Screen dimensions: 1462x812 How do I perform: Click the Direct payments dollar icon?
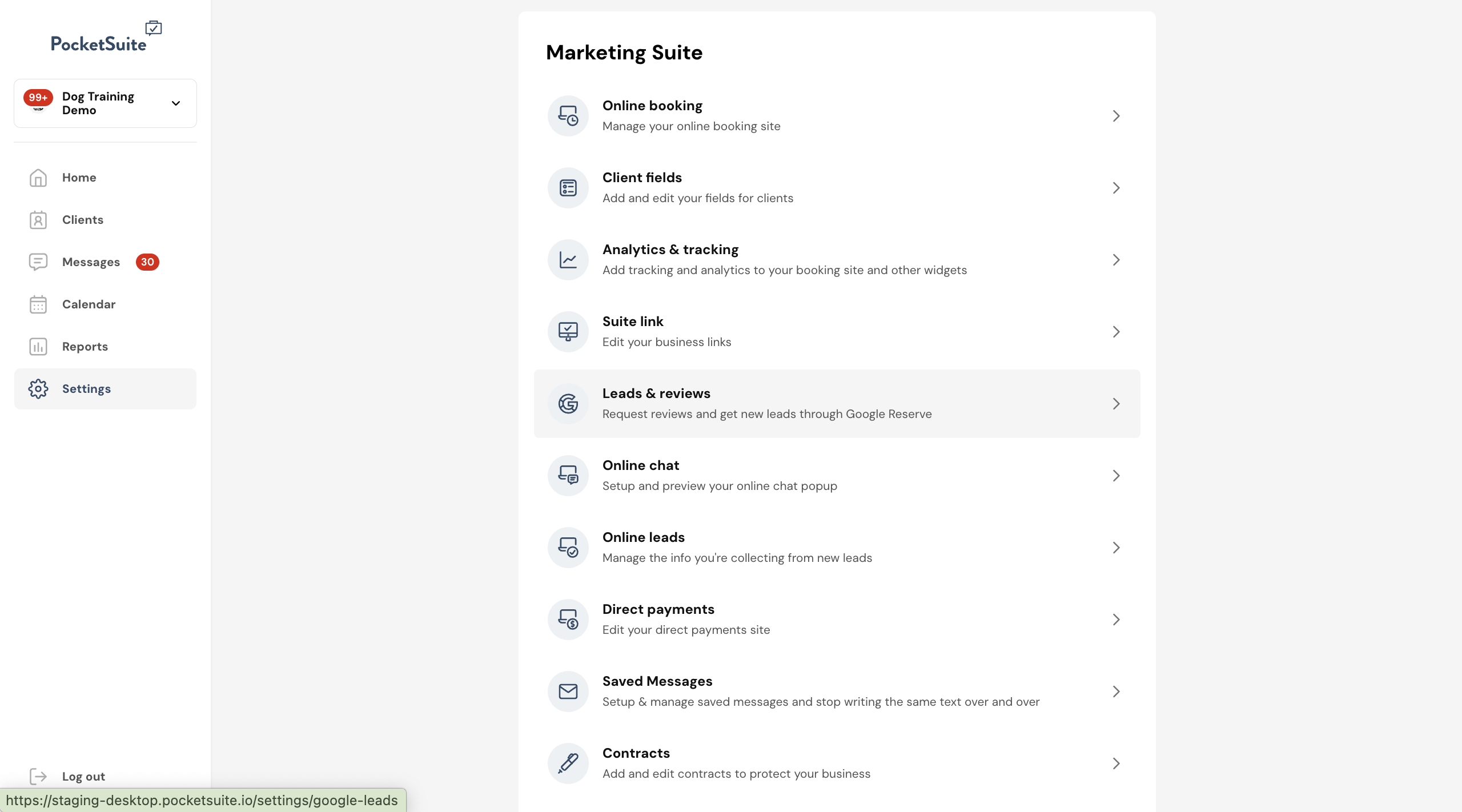pos(568,620)
